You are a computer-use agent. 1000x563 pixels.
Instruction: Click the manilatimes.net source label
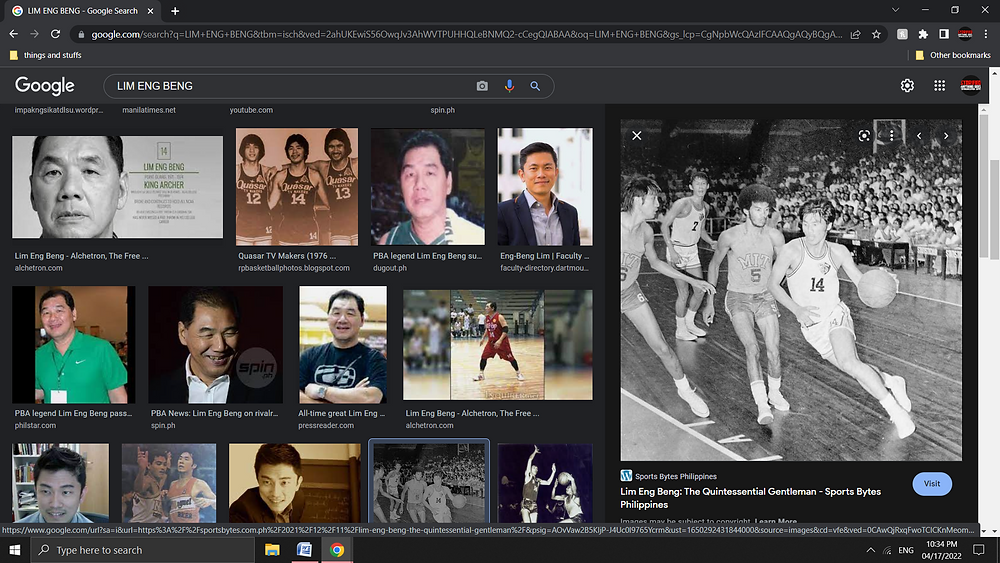click(149, 110)
